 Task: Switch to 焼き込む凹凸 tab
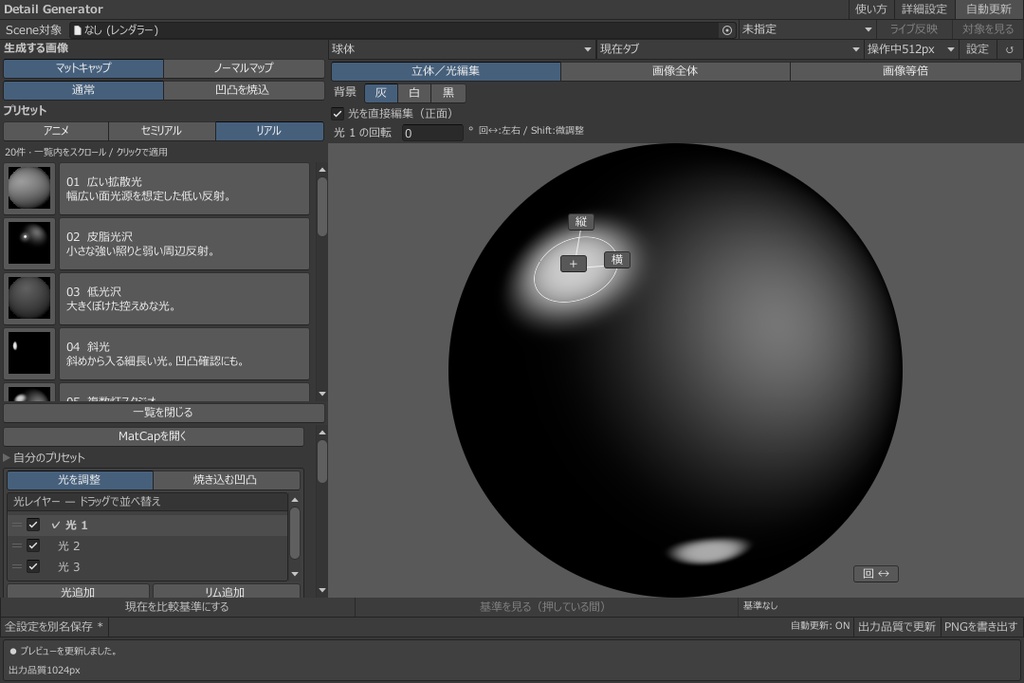[226, 480]
